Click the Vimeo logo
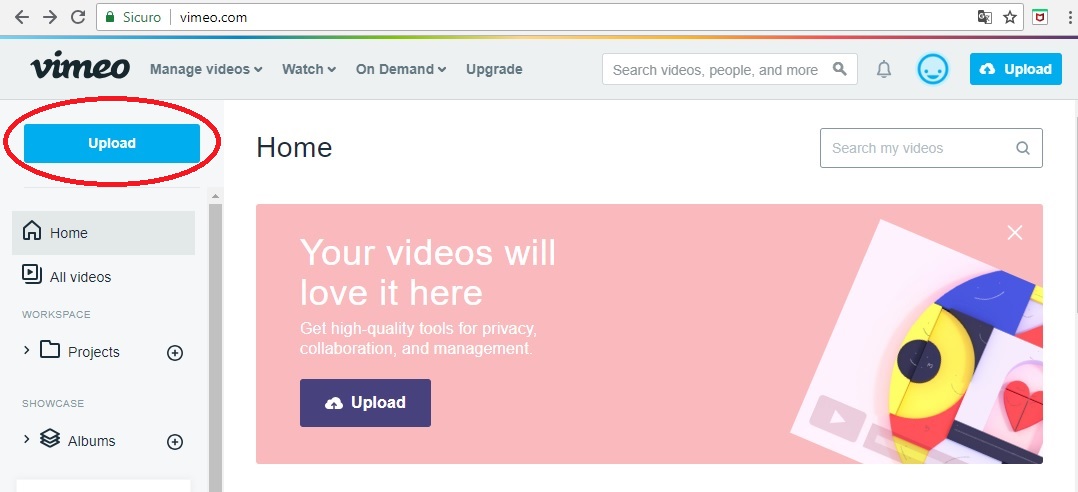The image size is (1078, 492). 80,67
